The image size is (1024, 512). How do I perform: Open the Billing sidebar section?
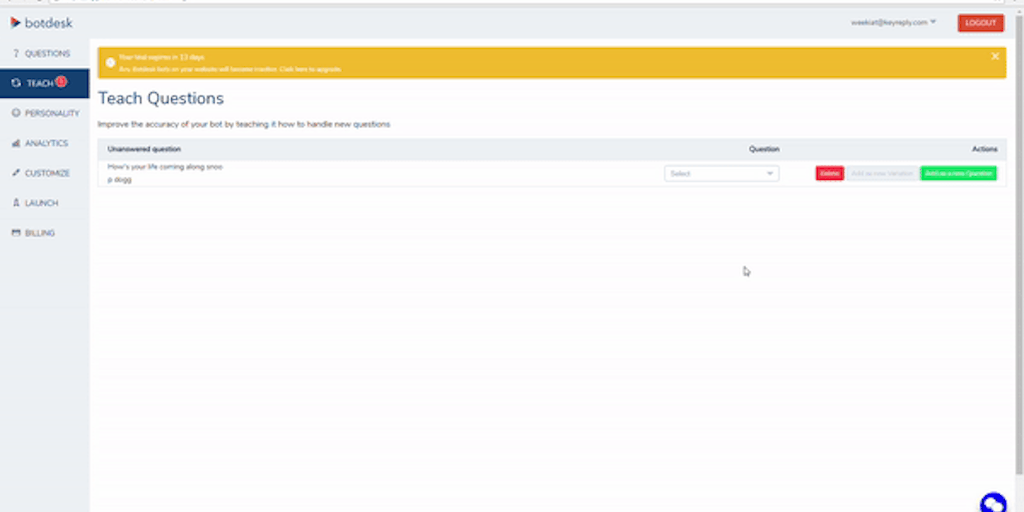(44, 233)
